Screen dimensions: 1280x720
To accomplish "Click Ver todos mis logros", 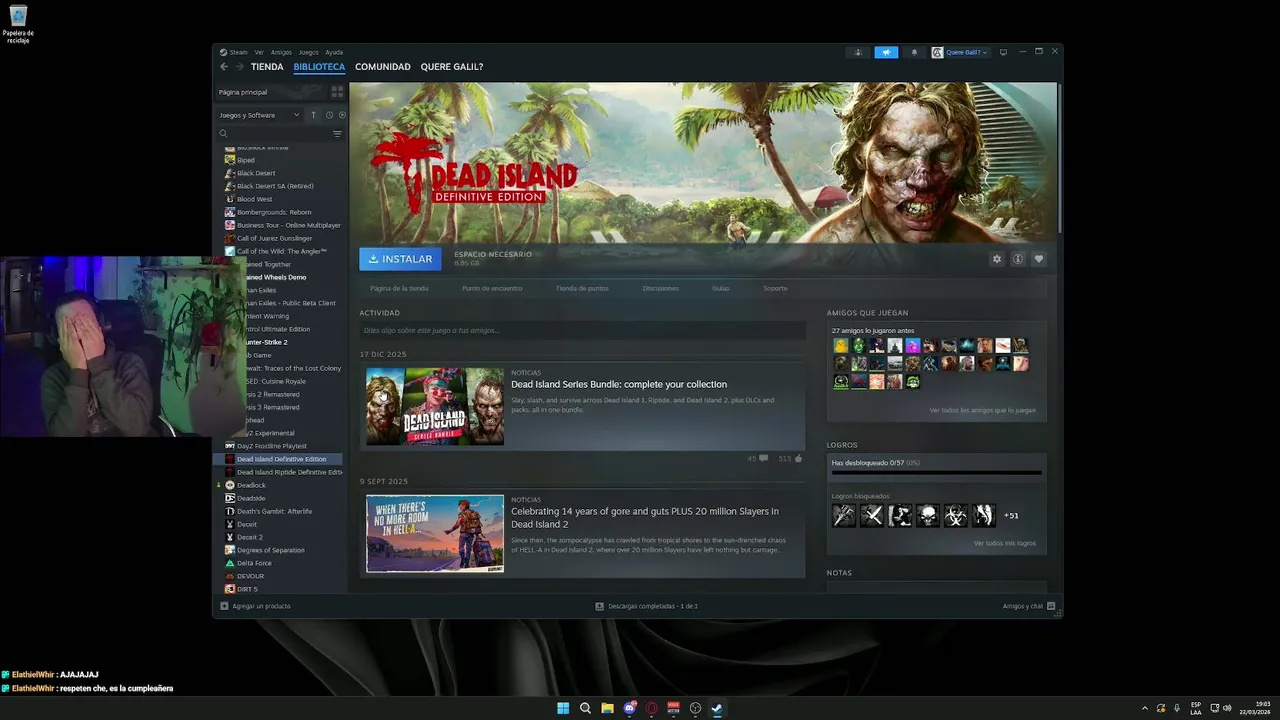I will (x=1004, y=543).
